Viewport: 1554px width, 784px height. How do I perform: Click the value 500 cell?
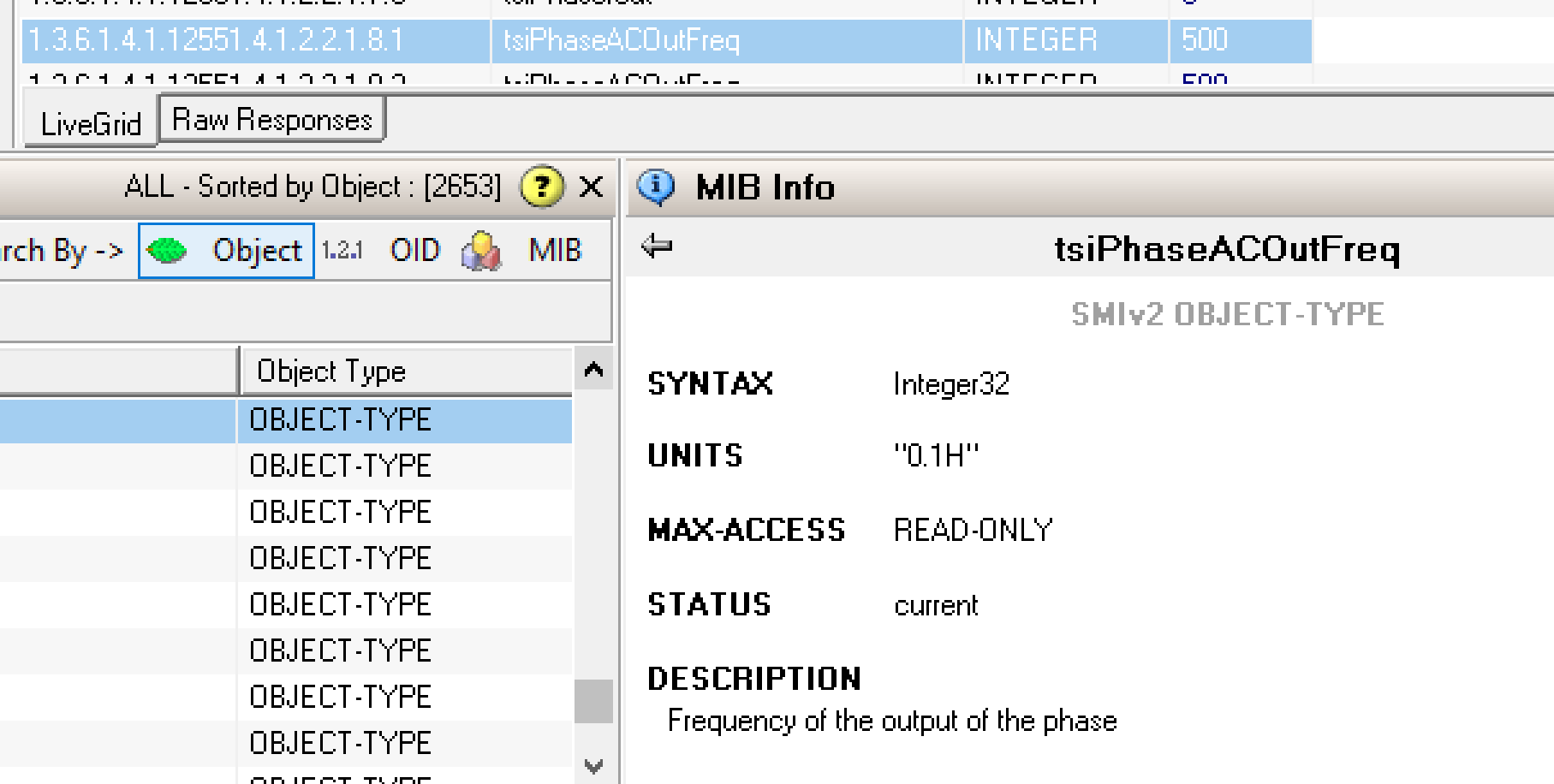[1239, 40]
